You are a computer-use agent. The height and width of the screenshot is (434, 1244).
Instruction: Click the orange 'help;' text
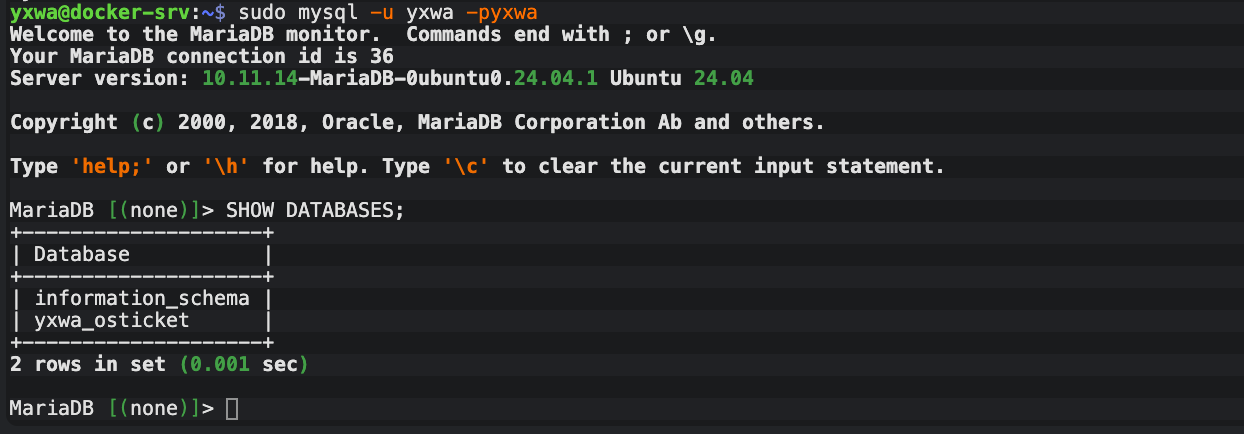click(x=112, y=166)
